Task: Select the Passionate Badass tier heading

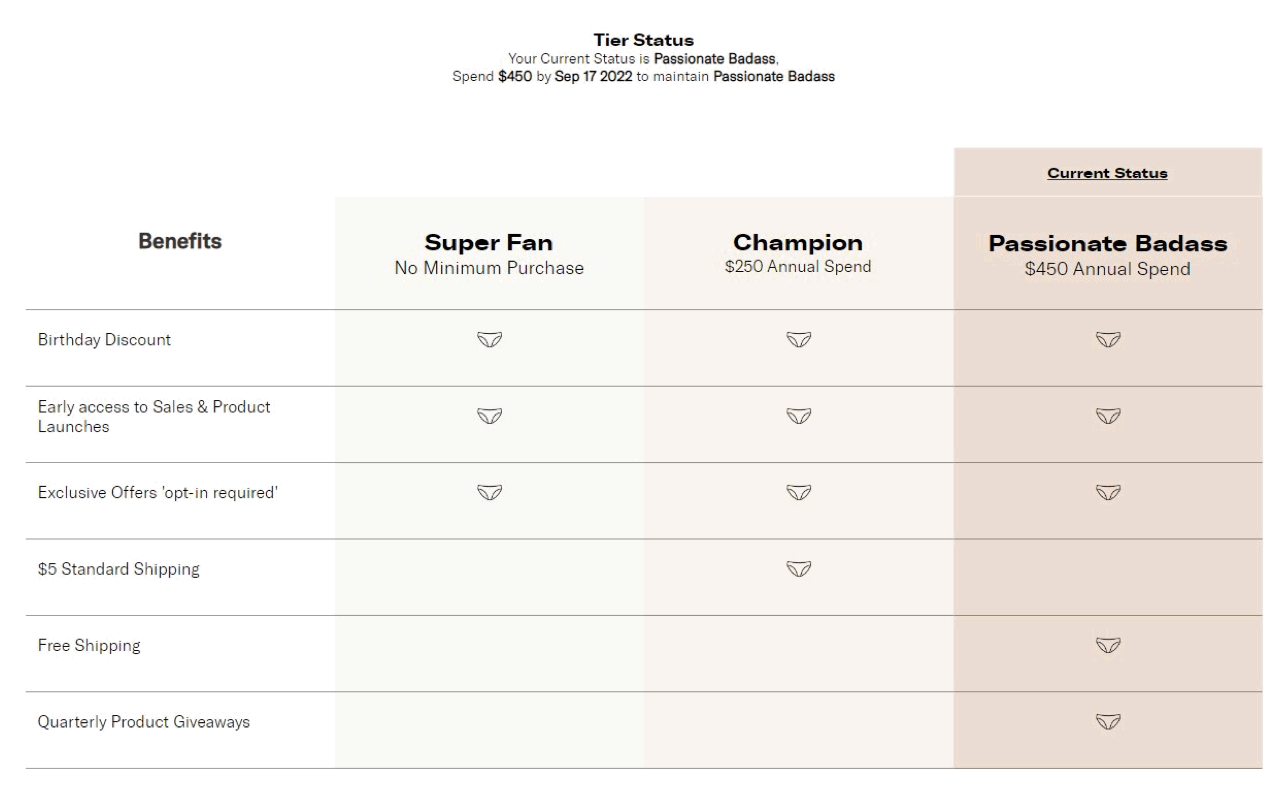Action: pyautogui.click(x=1107, y=244)
